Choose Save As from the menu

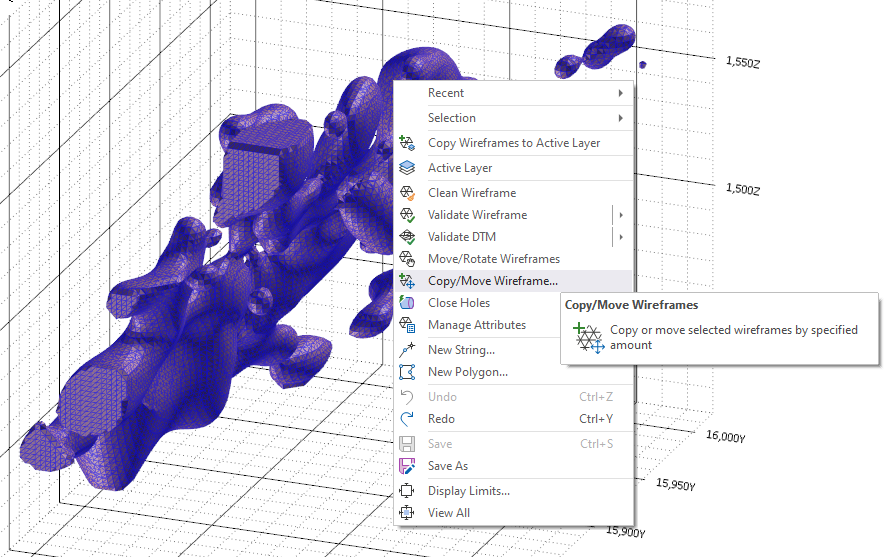click(x=447, y=466)
